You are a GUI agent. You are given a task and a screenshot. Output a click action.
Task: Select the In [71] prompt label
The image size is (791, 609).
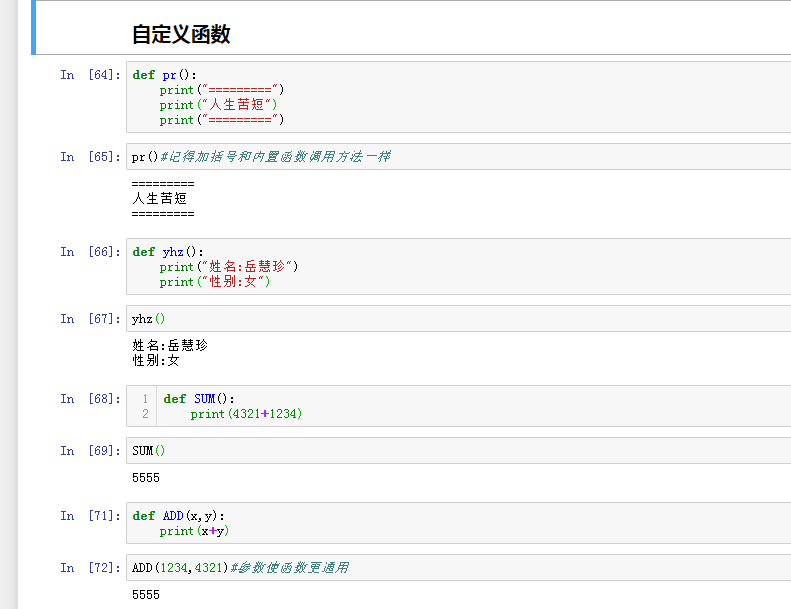[x=90, y=516]
